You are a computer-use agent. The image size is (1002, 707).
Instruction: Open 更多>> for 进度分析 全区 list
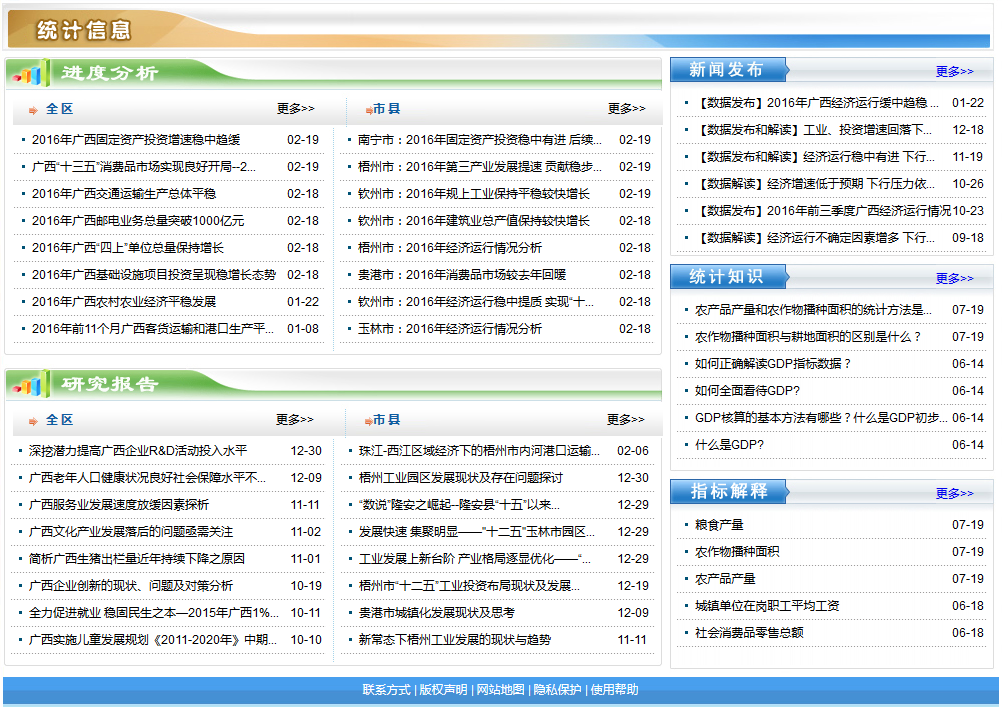tap(295, 109)
